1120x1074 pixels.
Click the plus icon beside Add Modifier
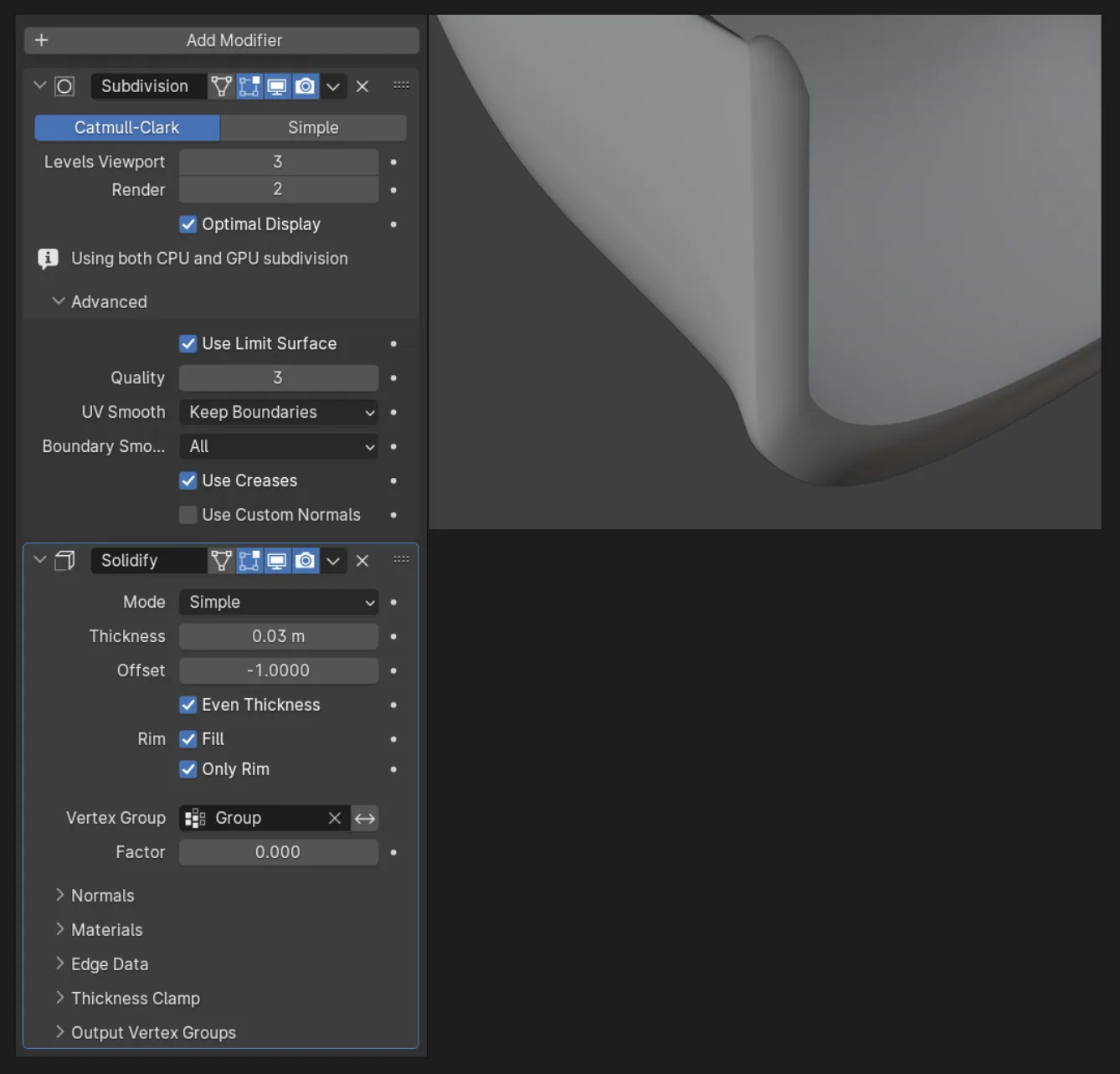point(41,40)
